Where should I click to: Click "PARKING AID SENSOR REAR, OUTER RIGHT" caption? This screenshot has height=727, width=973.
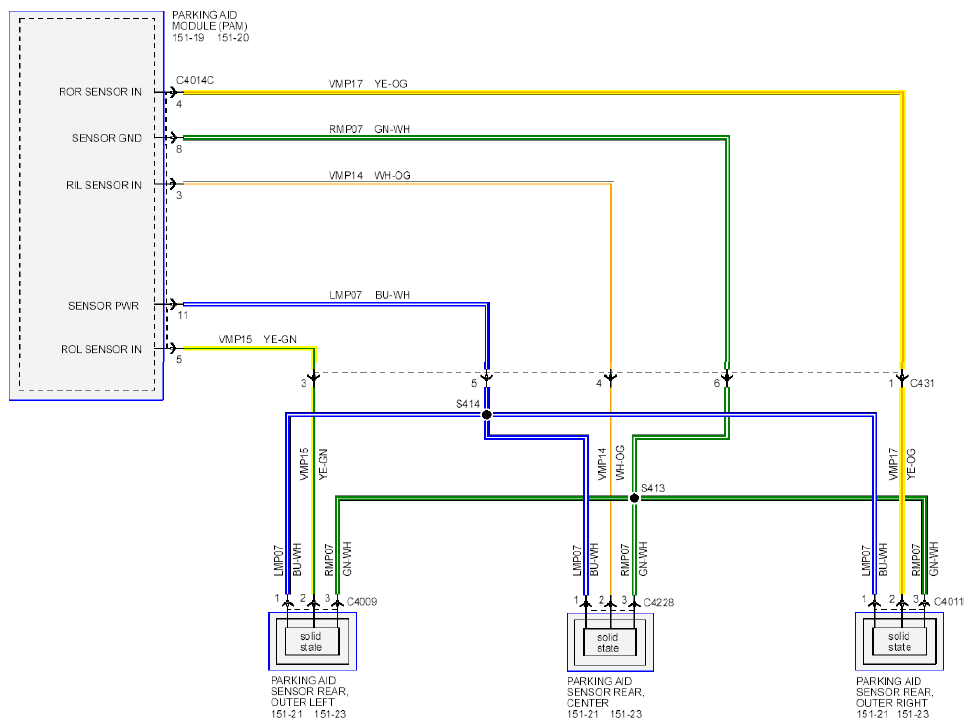(895, 692)
